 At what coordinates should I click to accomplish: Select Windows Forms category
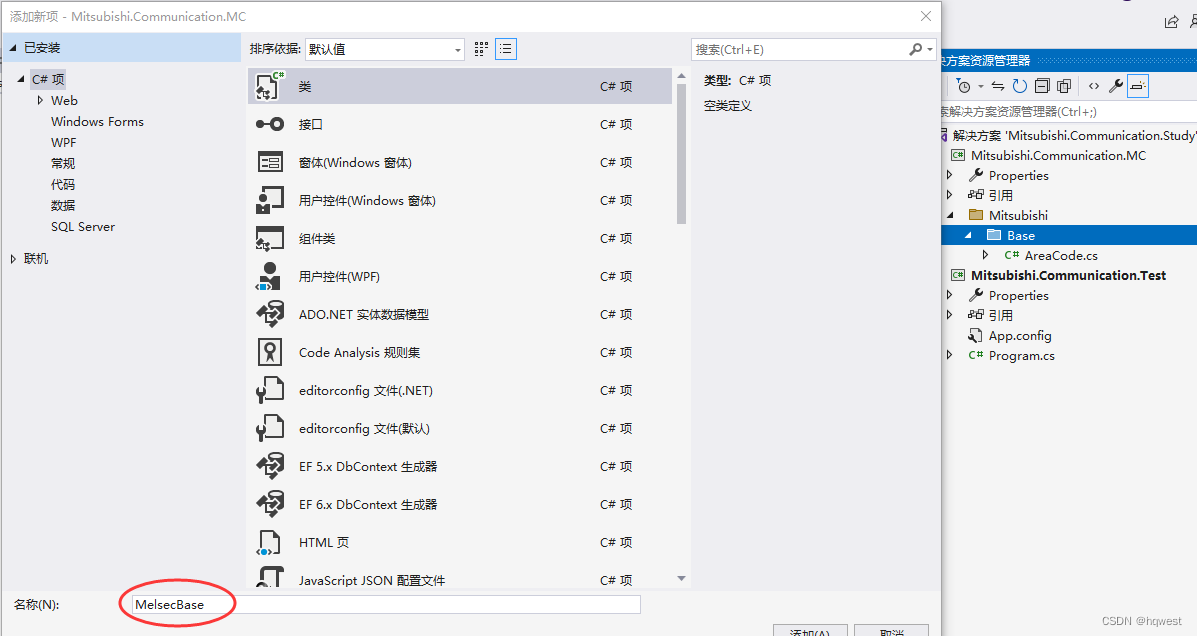(x=97, y=121)
